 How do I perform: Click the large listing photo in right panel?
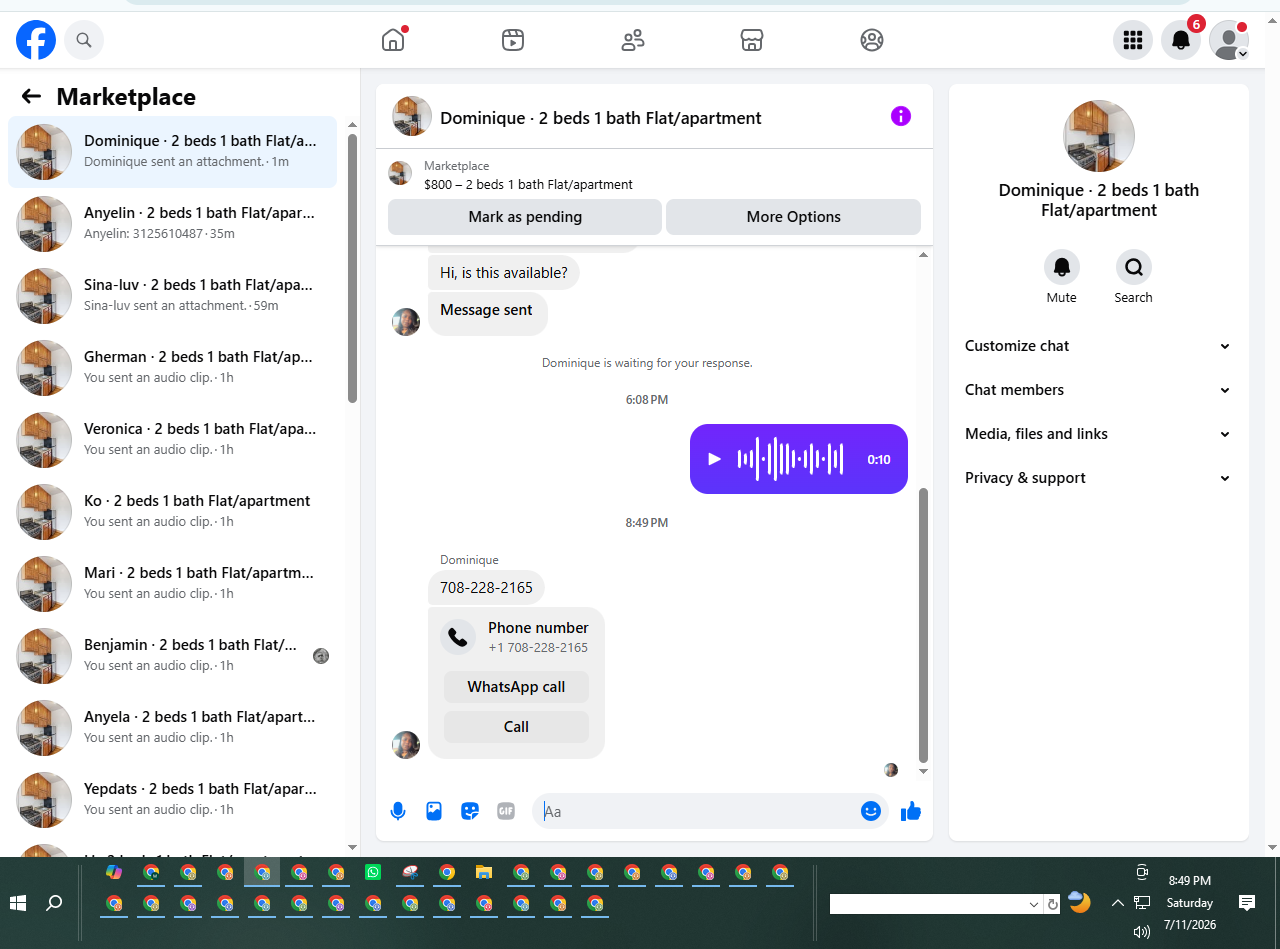[x=1099, y=136]
